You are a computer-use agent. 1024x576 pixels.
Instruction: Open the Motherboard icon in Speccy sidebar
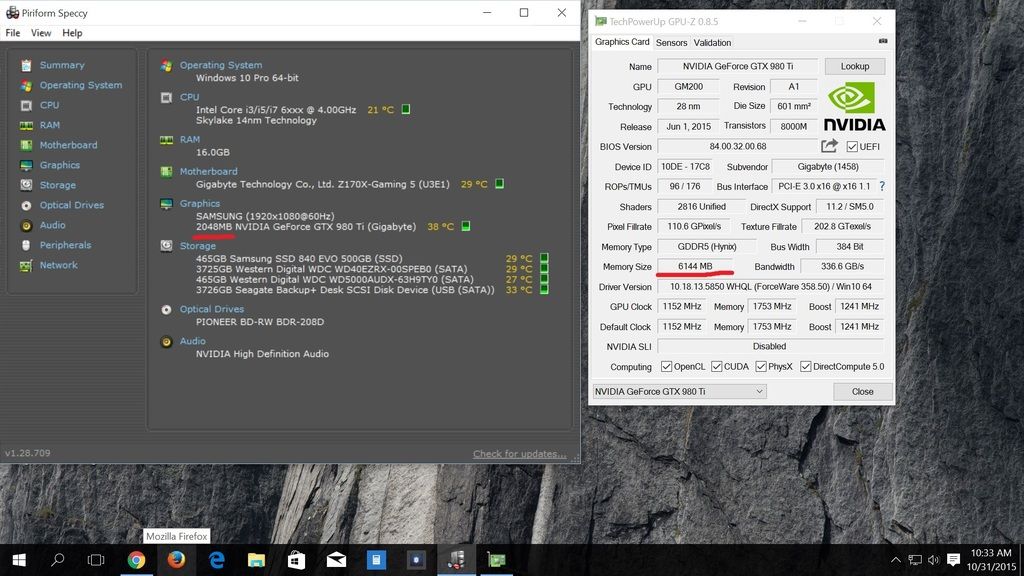coord(26,145)
